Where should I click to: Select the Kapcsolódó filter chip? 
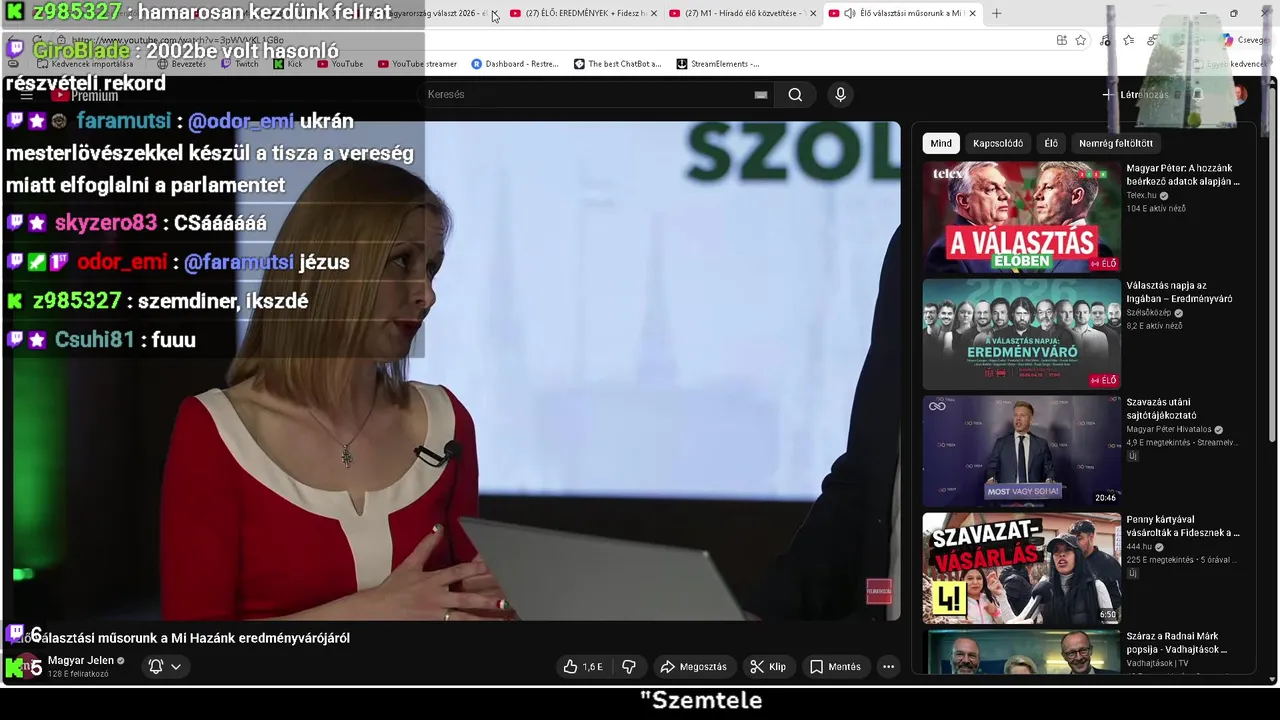coord(998,143)
